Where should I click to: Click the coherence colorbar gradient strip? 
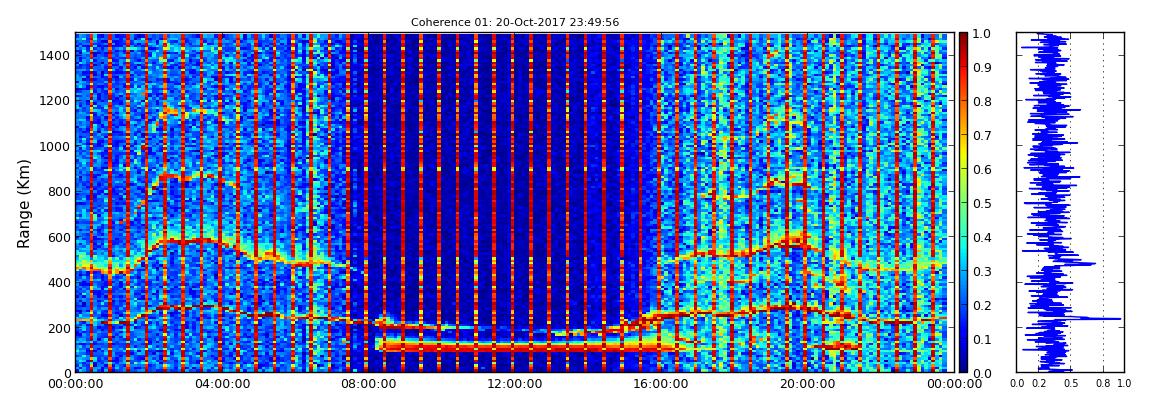click(964, 202)
